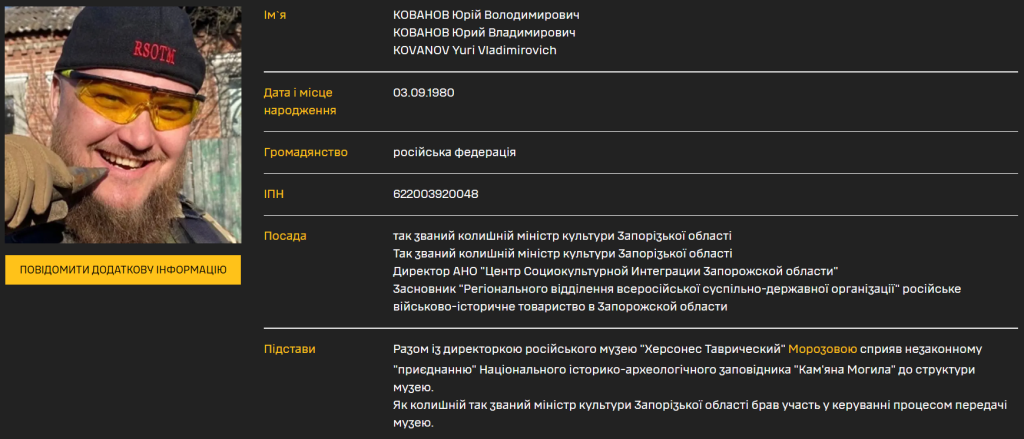Select the "Підстави" field label

[289, 349]
